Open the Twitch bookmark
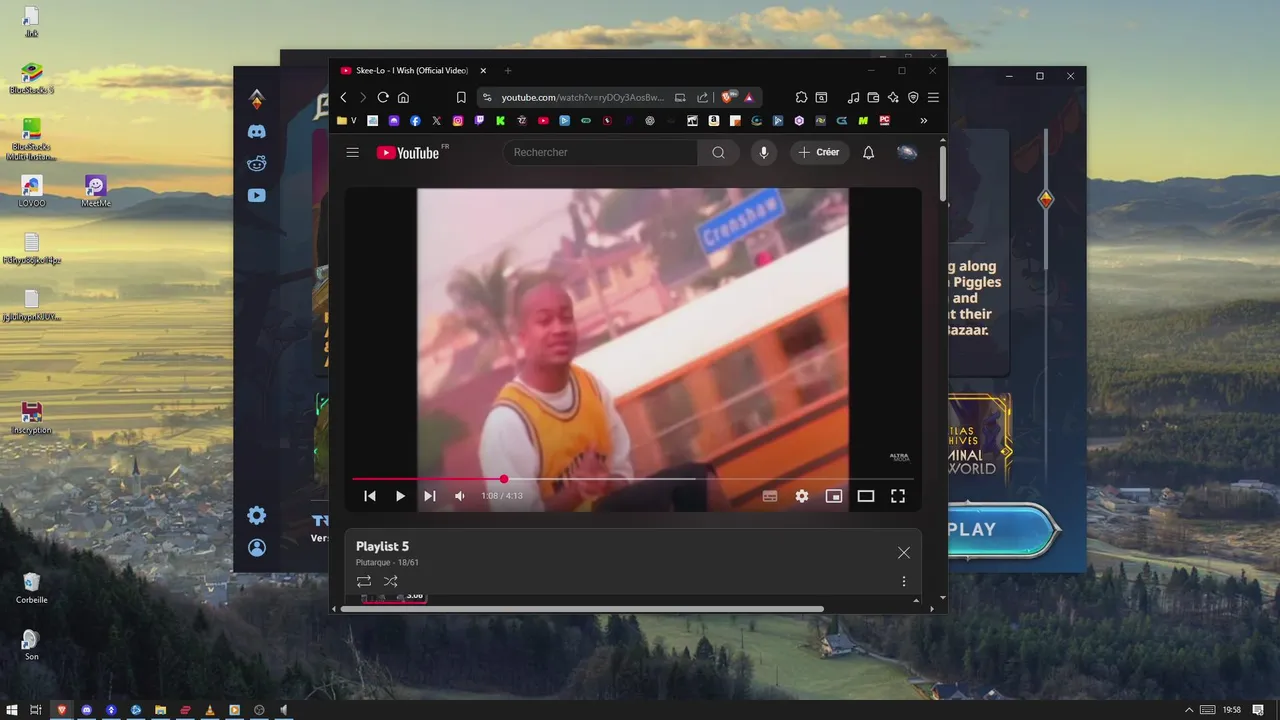This screenshot has width=1280, height=720. 479,120
